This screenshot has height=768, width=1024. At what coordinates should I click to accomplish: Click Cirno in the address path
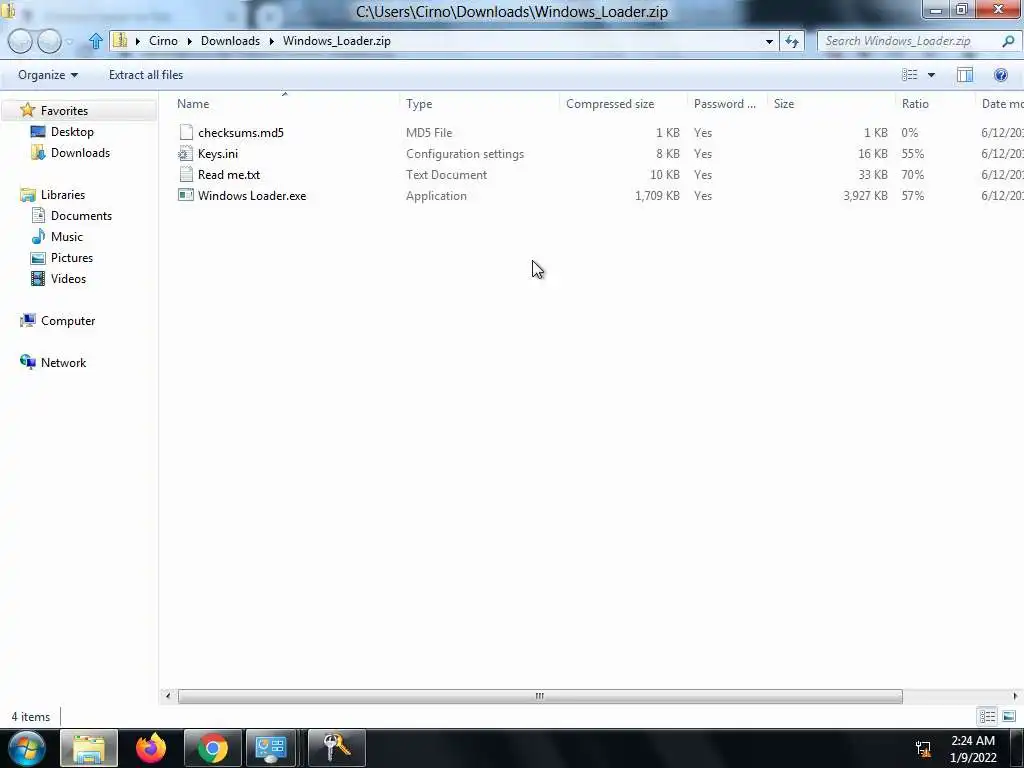click(163, 41)
